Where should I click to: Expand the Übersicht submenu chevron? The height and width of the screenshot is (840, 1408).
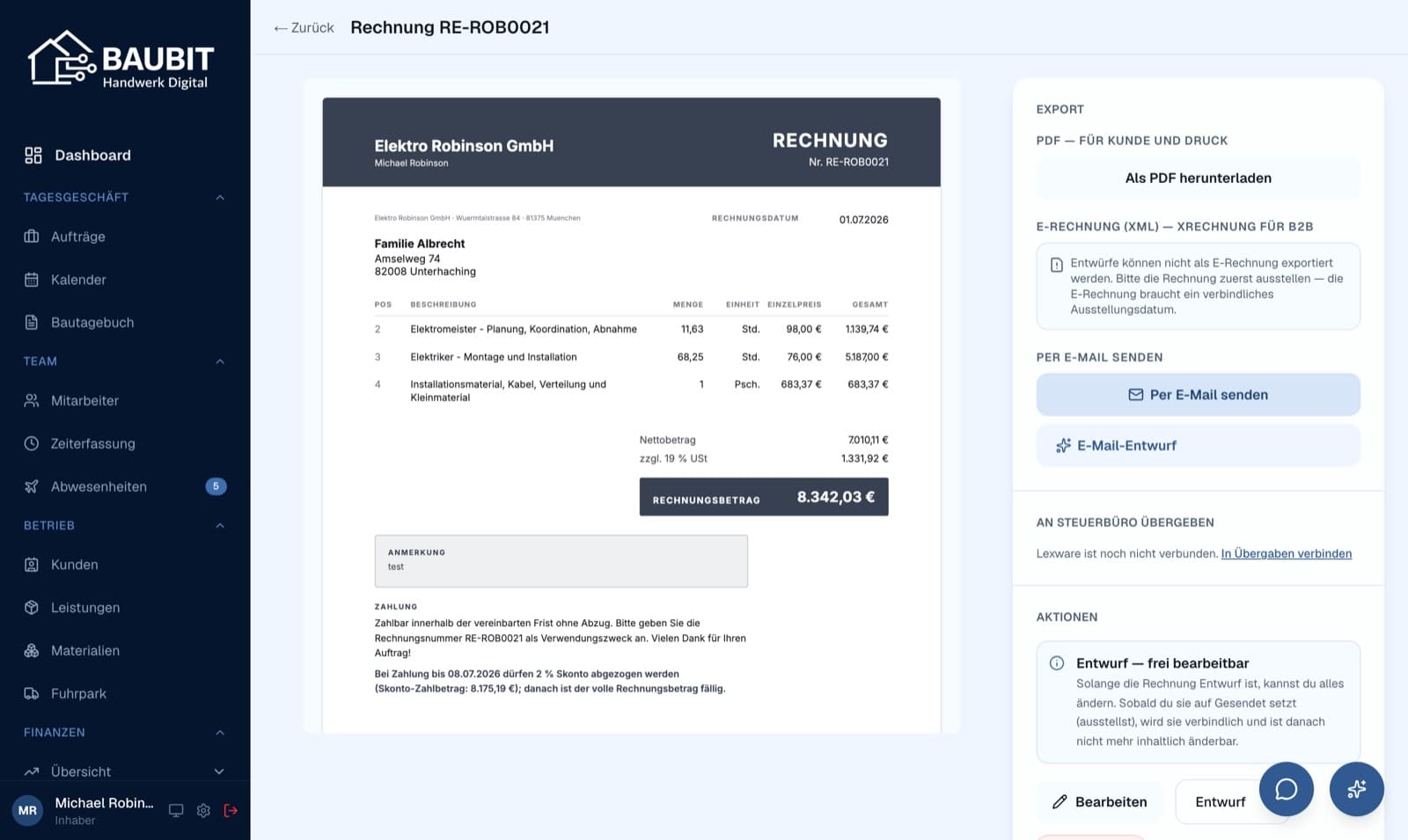tap(219, 771)
